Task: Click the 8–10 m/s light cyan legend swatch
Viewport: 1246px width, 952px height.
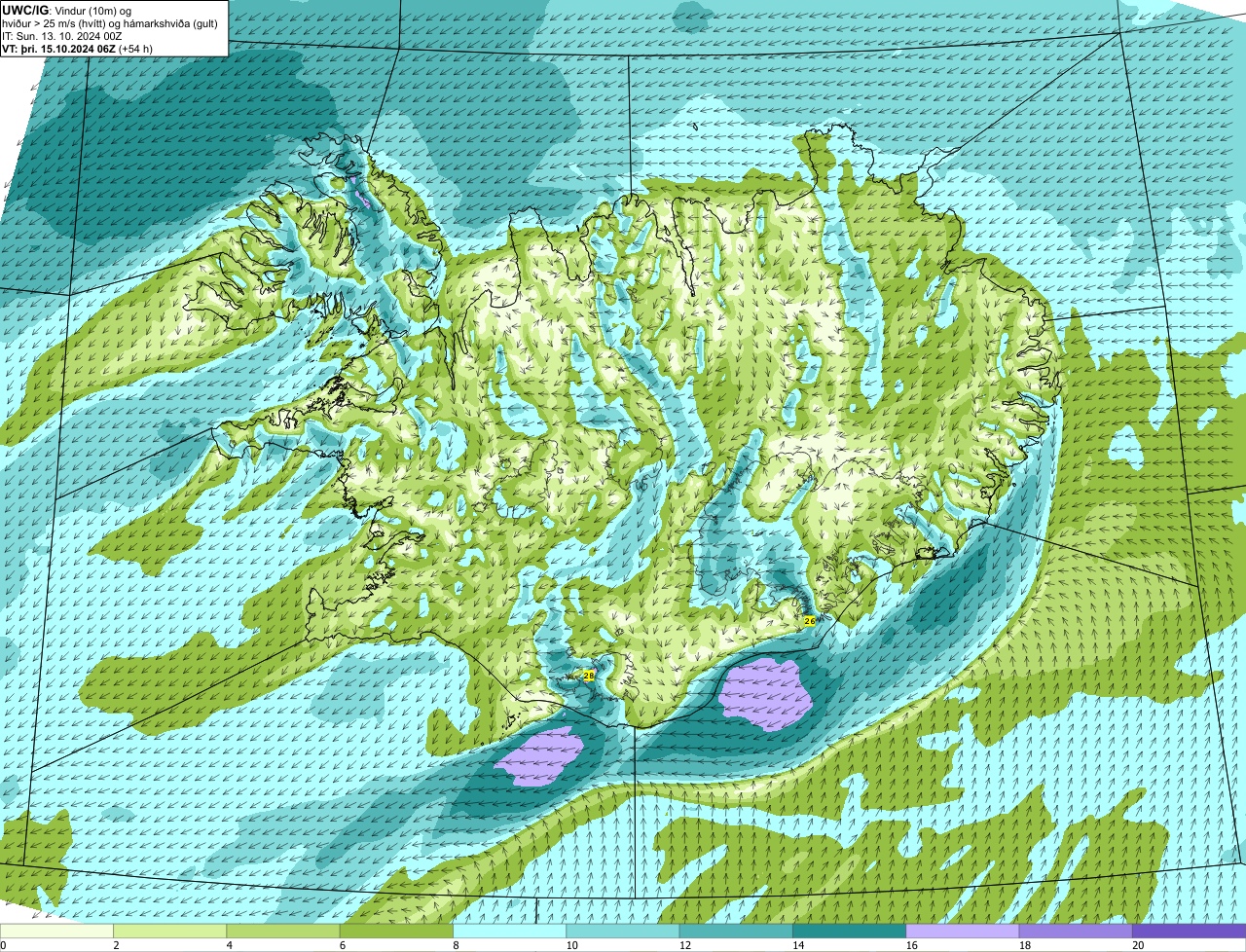Action: tap(510, 932)
